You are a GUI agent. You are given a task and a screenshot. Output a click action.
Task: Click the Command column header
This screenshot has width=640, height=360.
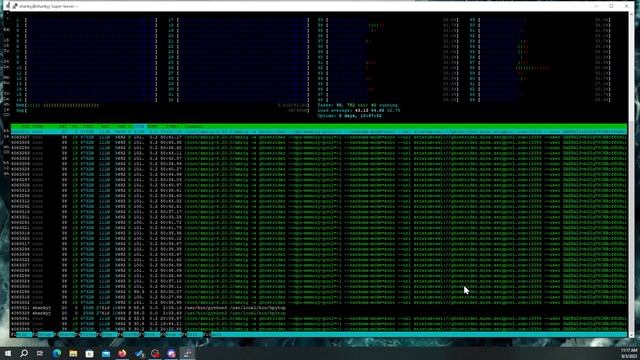point(193,127)
